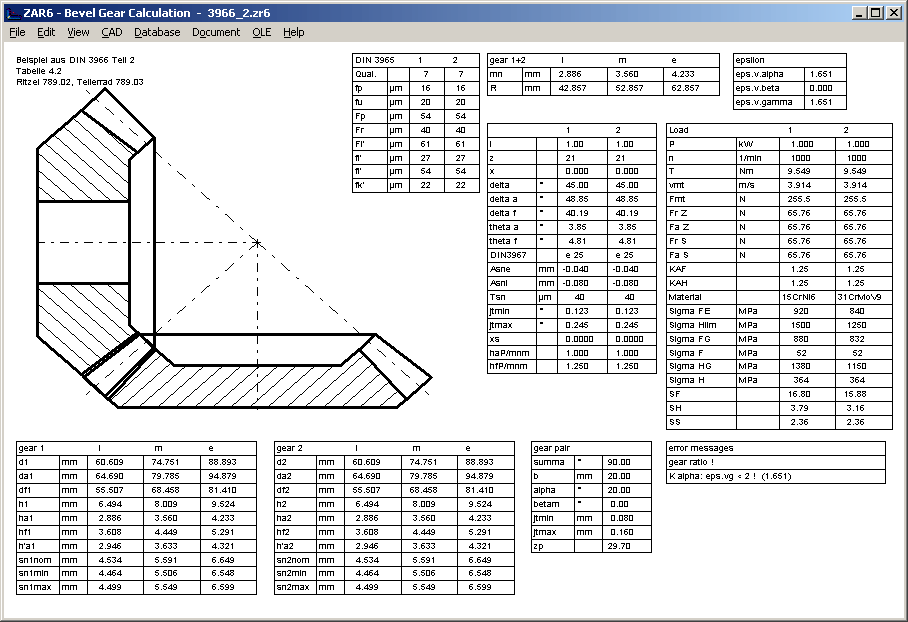Viewport: 908px width, 622px height.
Task: Open the Database menu
Action: coord(157,32)
